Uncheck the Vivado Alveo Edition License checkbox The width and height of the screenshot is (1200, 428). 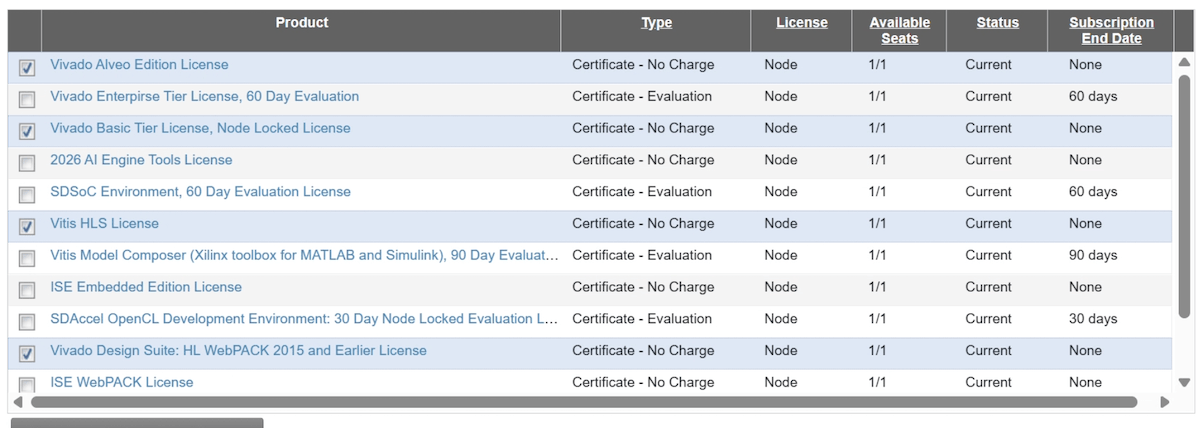27,68
